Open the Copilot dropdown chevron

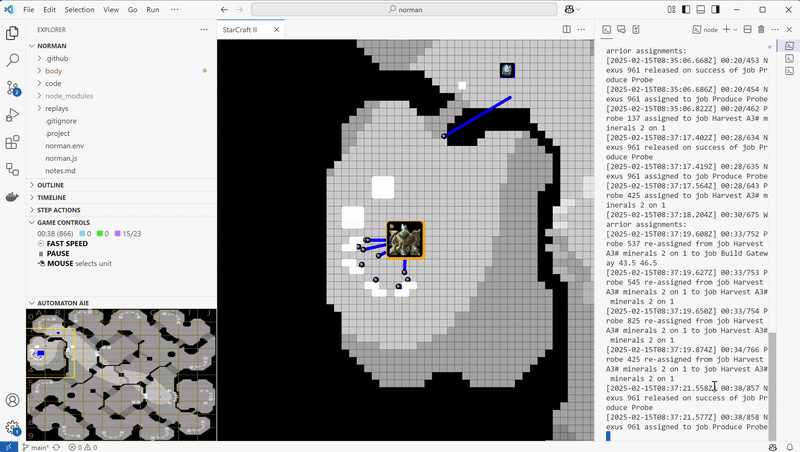(x=579, y=9)
